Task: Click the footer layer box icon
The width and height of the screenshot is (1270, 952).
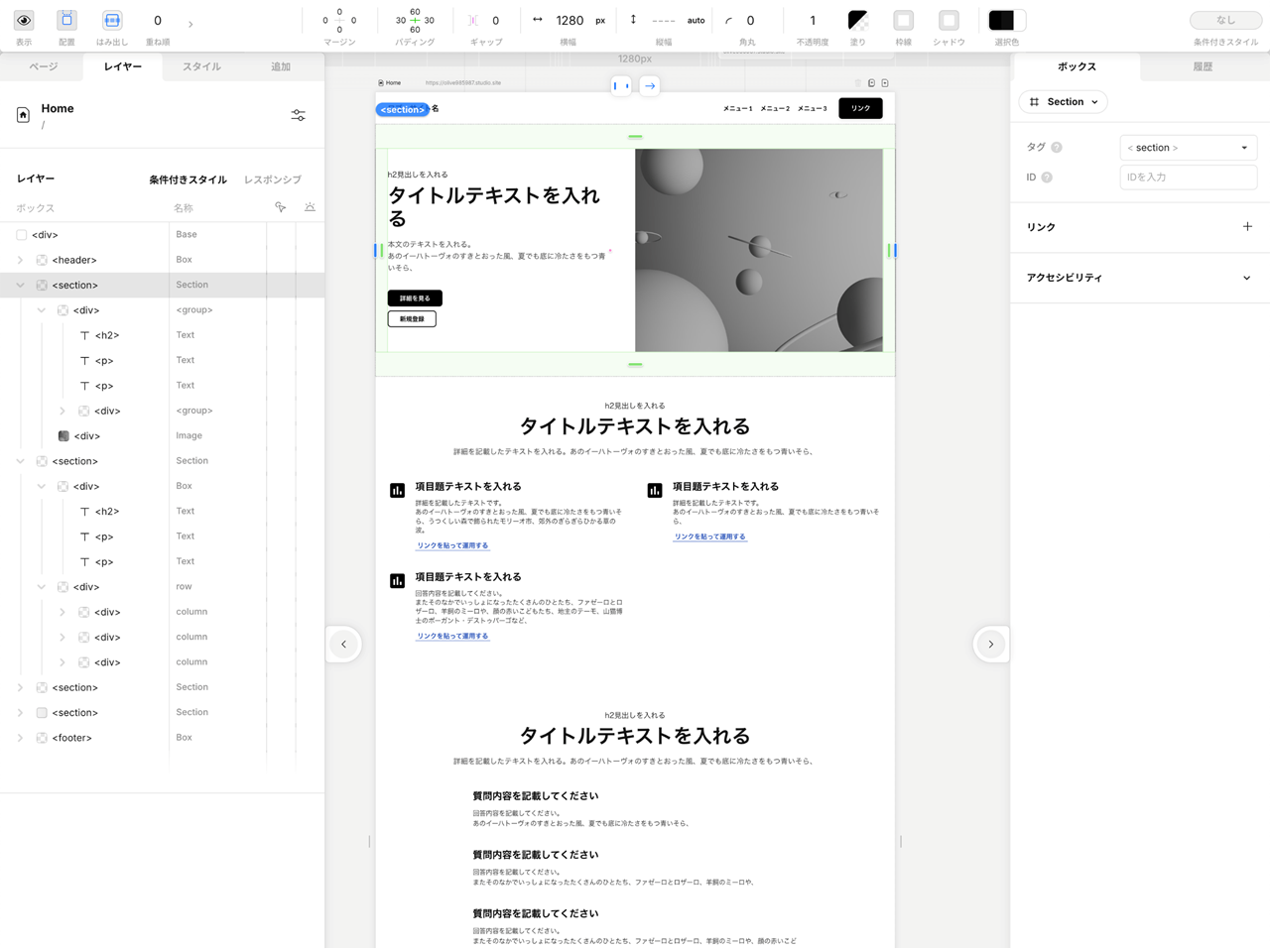Action: click(42, 738)
